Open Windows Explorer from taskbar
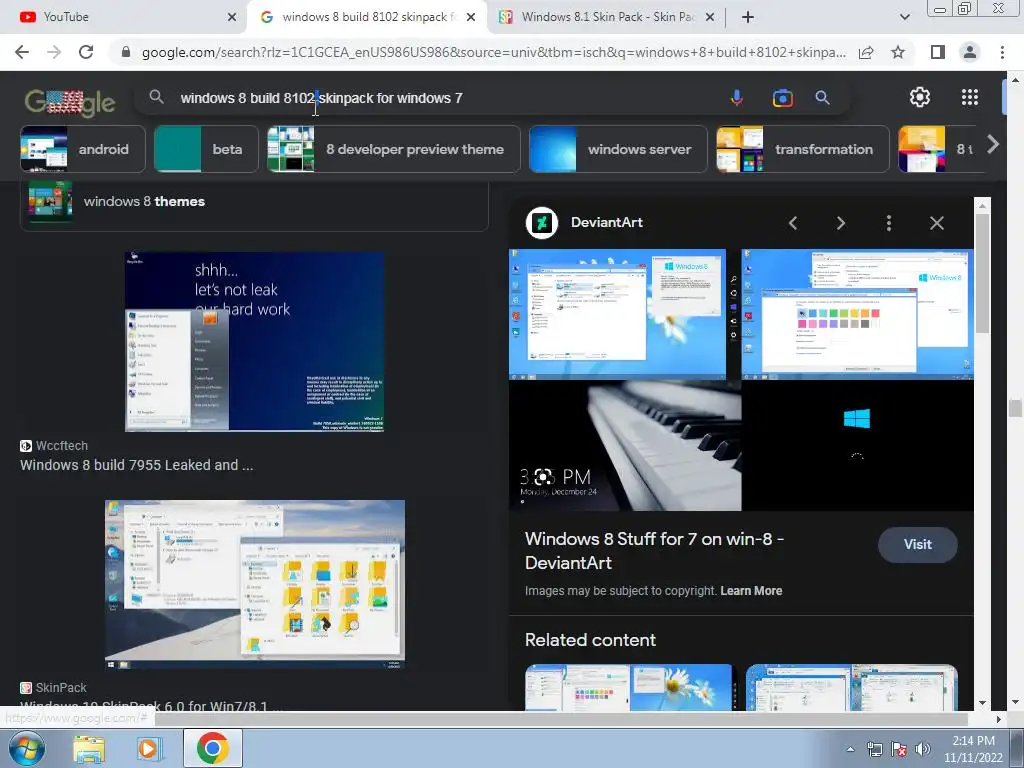1024x768 pixels. coord(89,749)
